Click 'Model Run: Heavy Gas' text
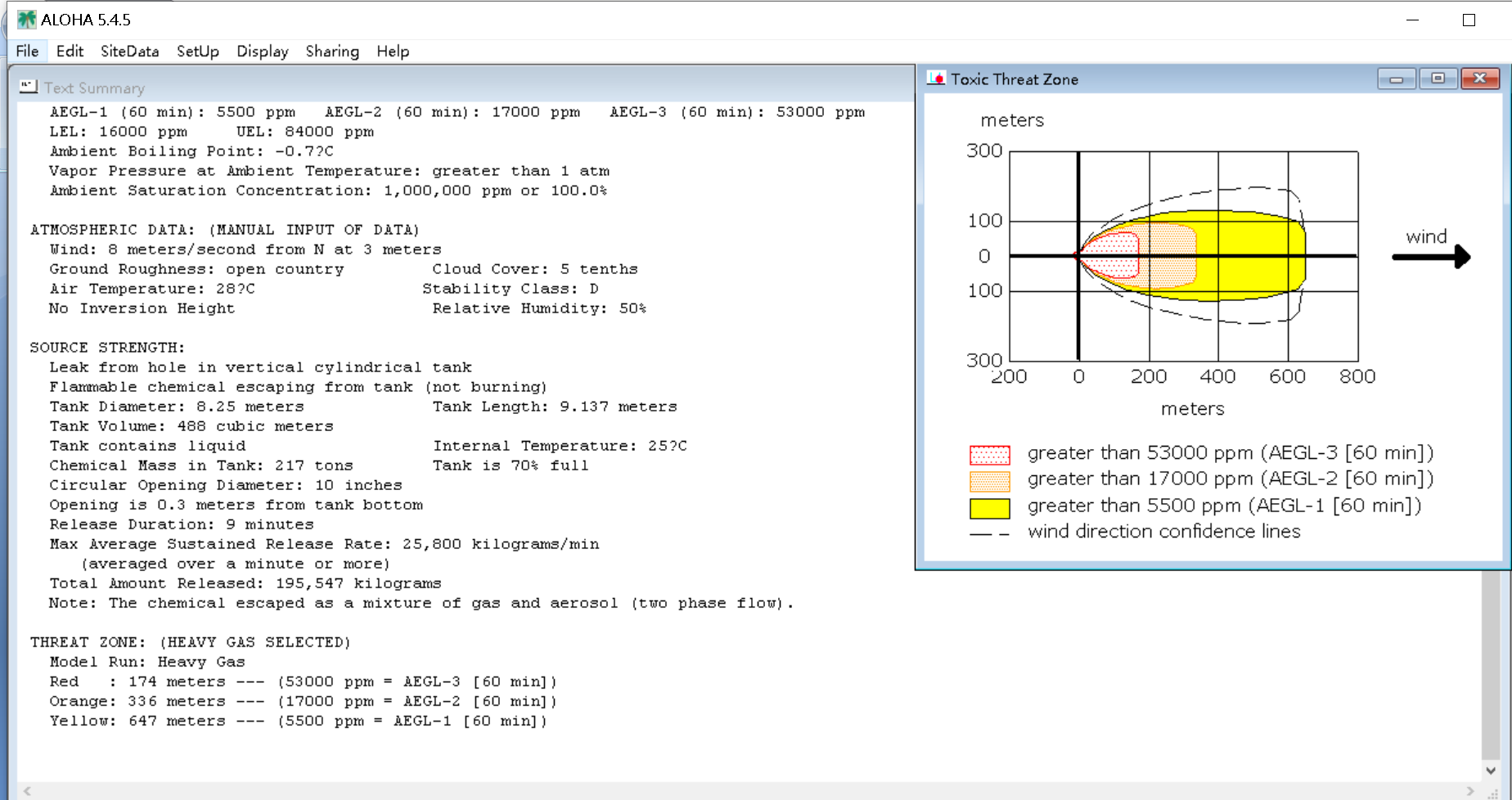The width and height of the screenshot is (1512, 800). tap(147, 662)
